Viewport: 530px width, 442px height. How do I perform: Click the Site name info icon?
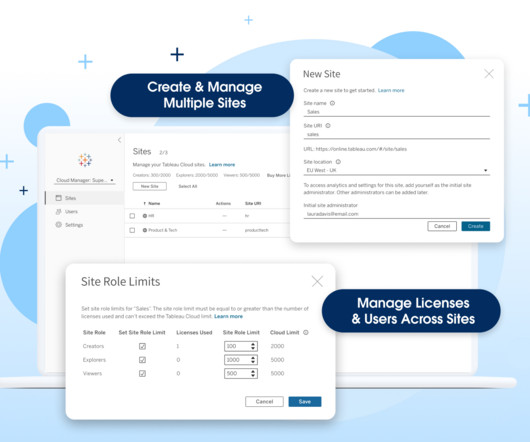pos(332,103)
